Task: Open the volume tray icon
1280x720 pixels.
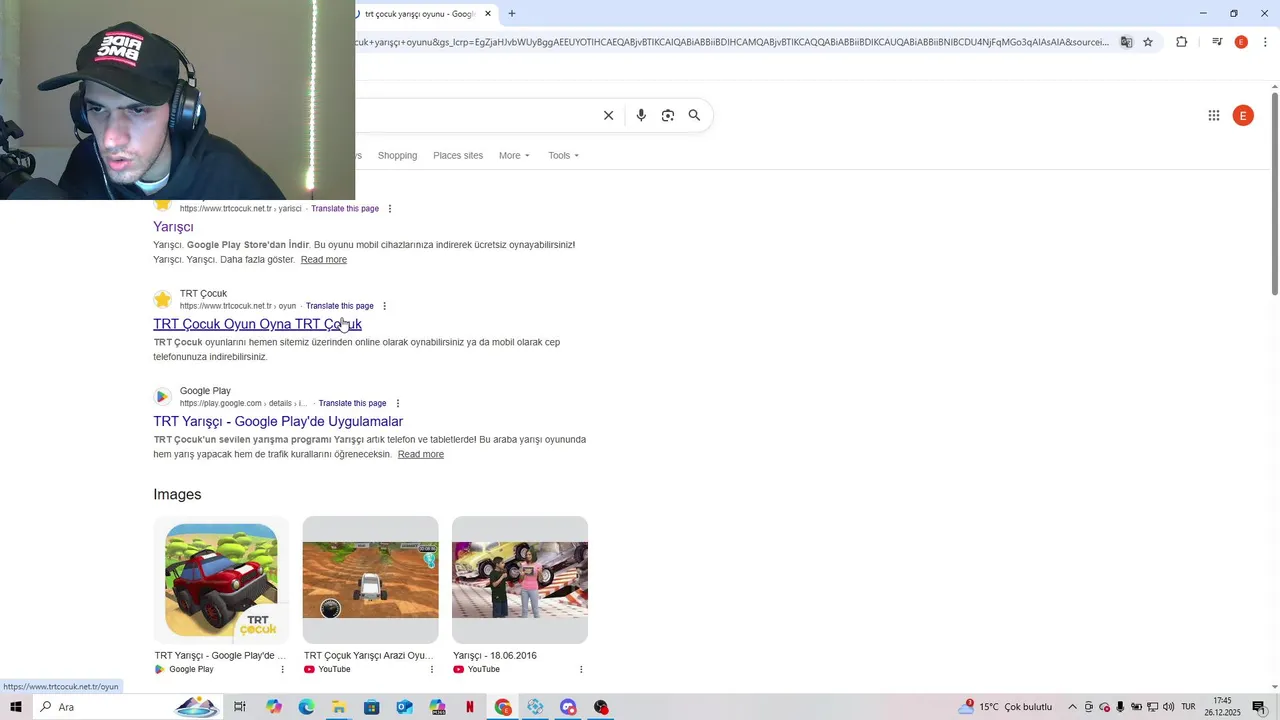Action: pos(1168,707)
